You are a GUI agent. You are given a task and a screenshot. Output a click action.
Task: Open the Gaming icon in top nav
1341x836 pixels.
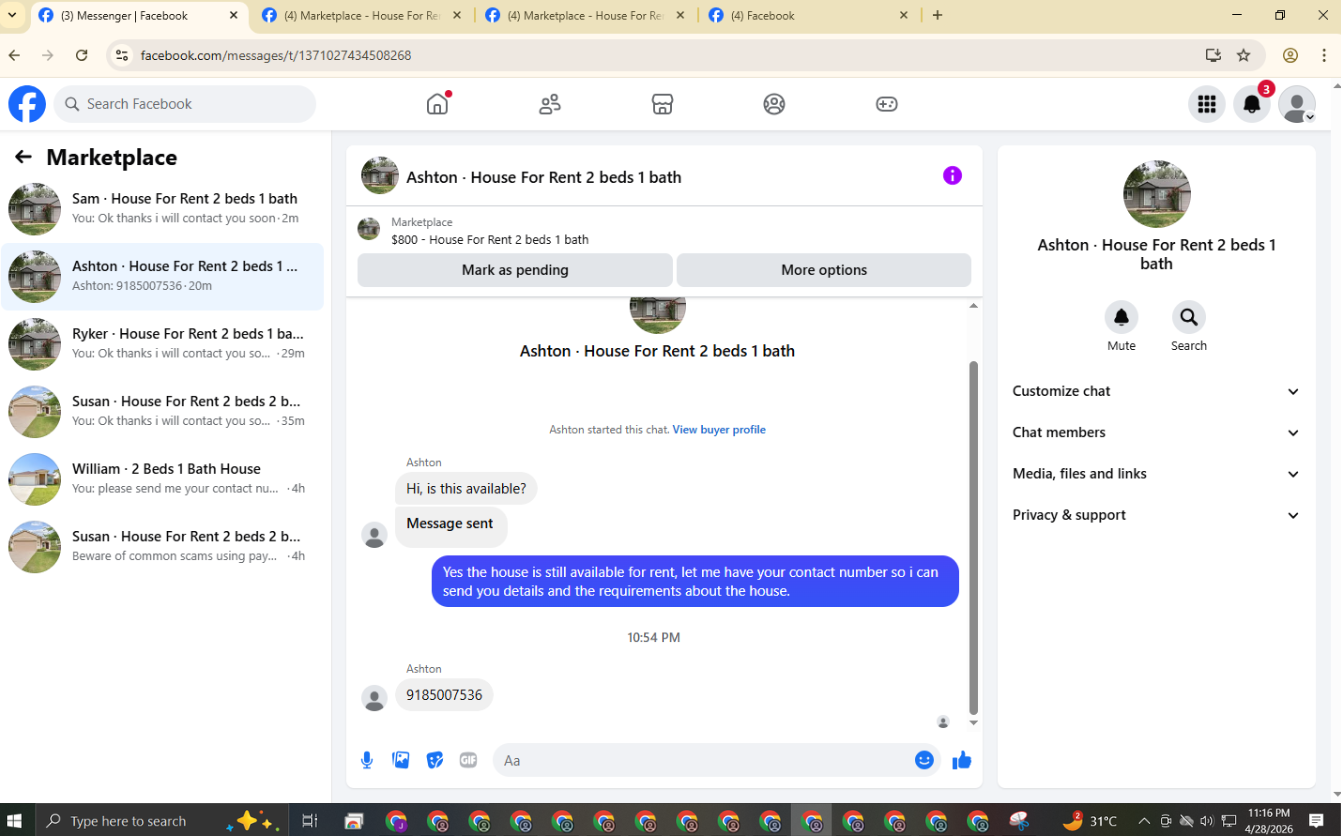[x=887, y=104]
